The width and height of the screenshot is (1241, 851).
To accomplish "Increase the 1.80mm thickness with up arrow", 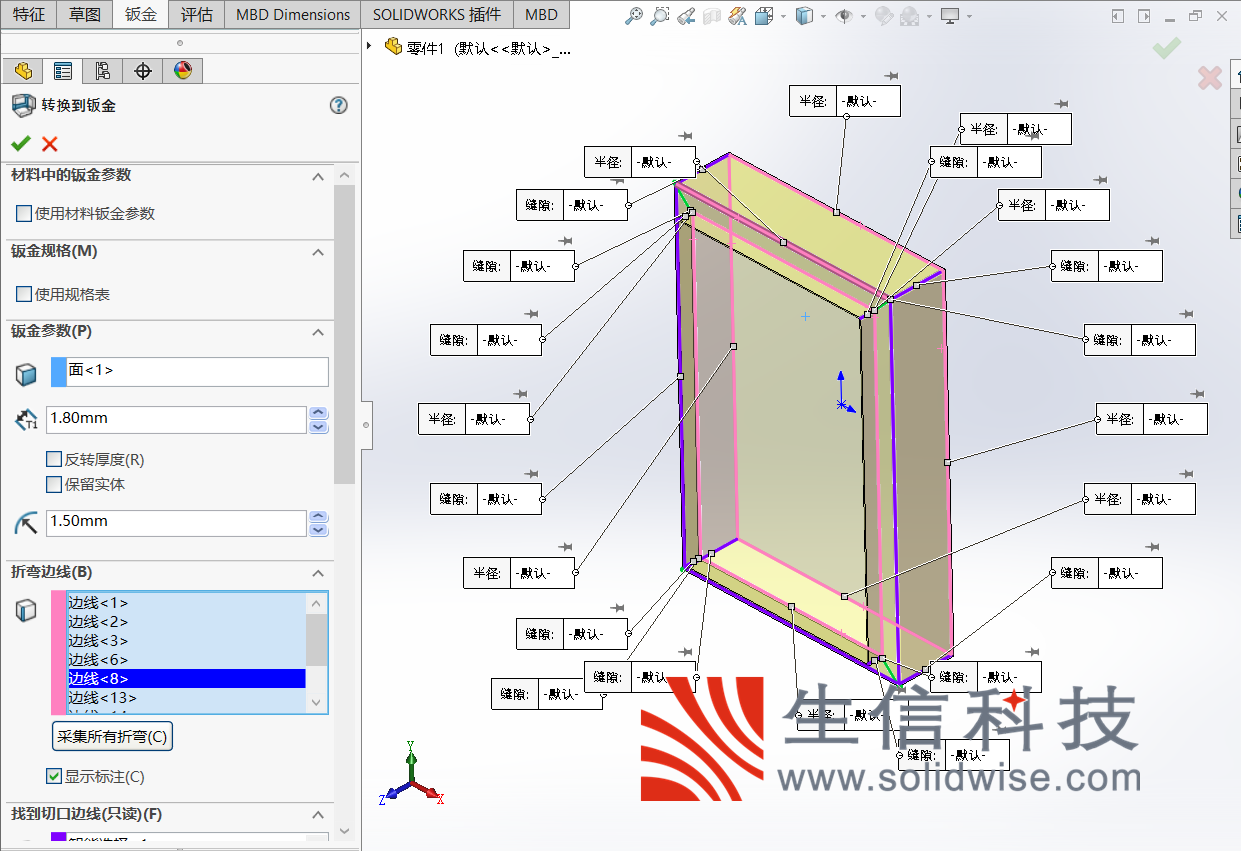I will click(319, 413).
